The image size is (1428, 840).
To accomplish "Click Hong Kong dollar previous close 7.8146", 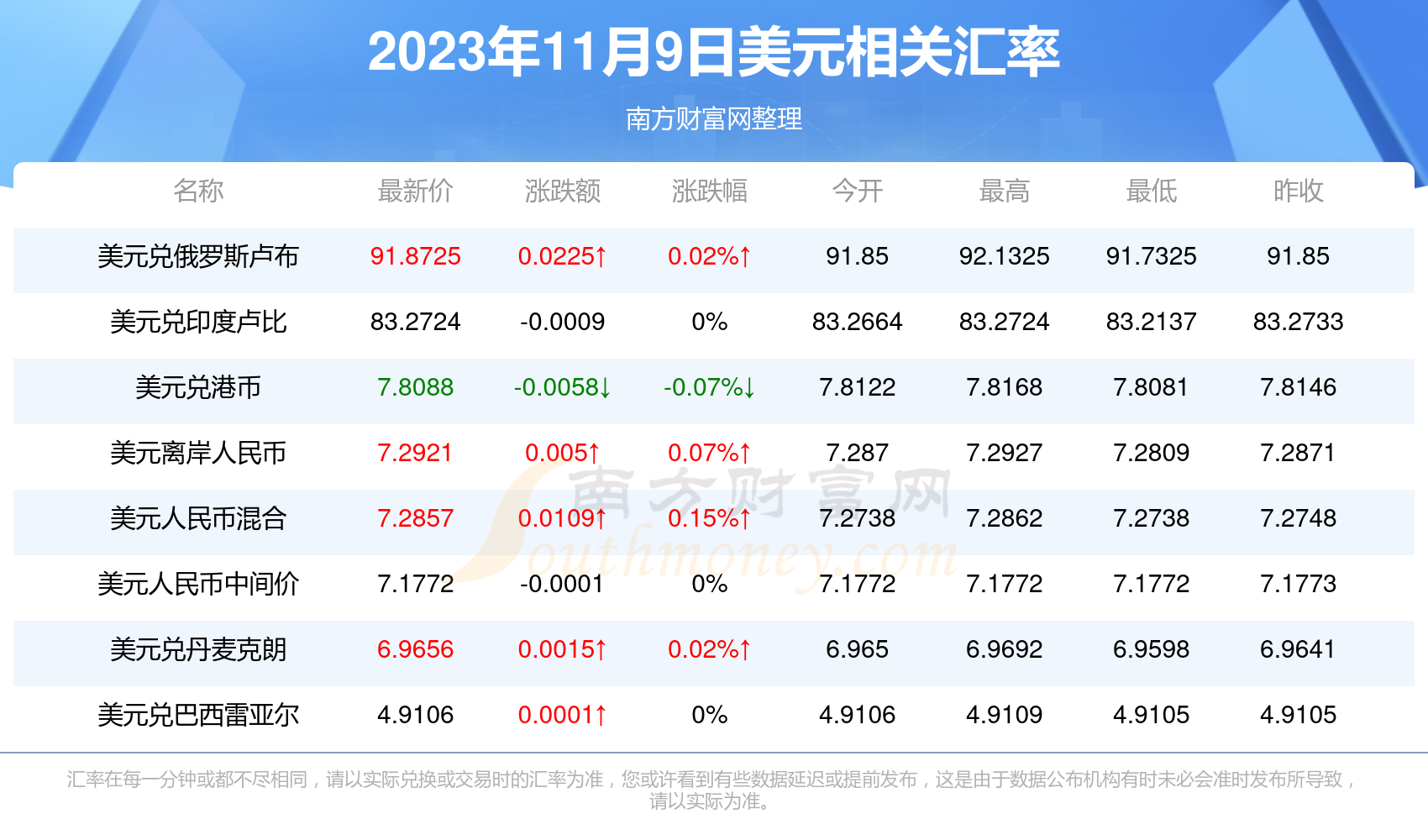I will click(1299, 387).
